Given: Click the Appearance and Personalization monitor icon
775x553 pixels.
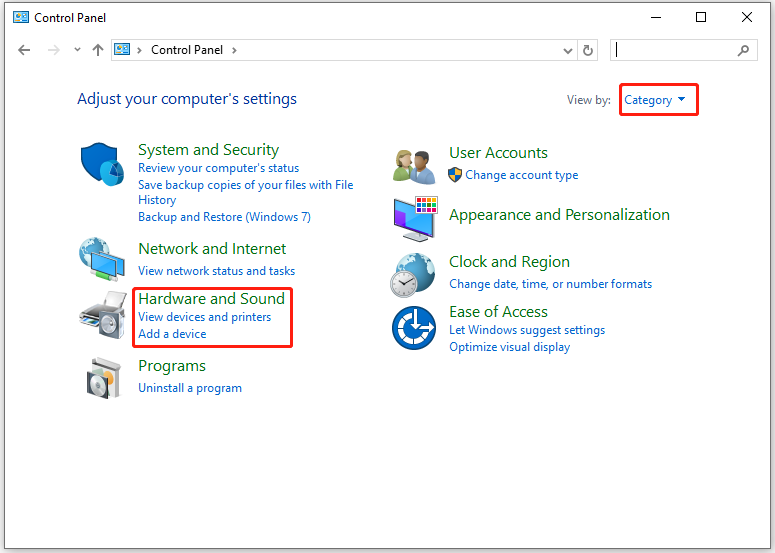Looking at the screenshot, I should pos(415,219).
